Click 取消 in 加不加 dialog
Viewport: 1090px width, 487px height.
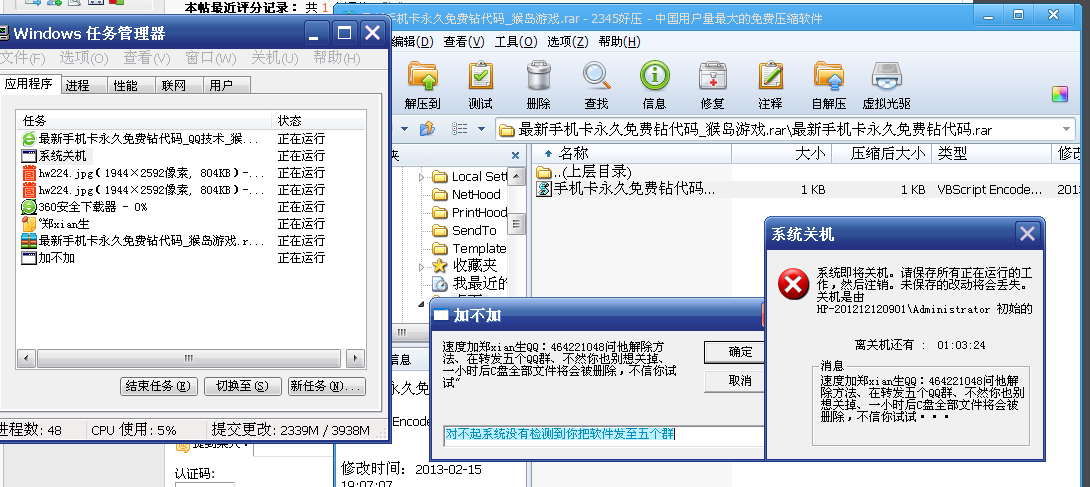point(735,381)
